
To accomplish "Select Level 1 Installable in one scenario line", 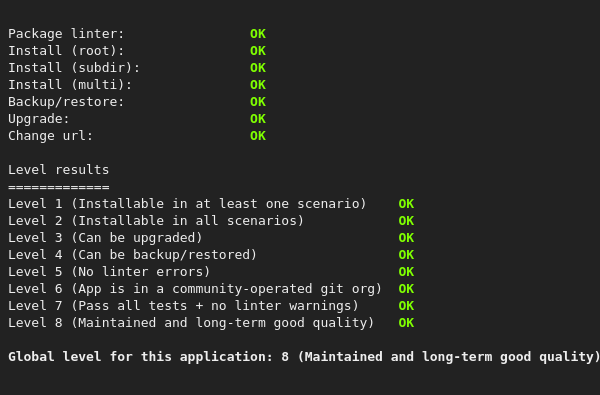I will pyautogui.click(x=187, y=204).
